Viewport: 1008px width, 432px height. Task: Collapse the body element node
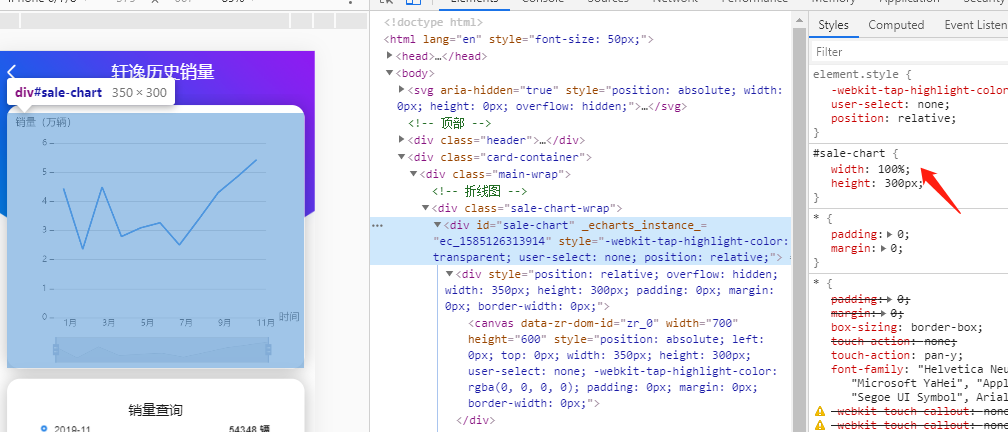(390, 73)
